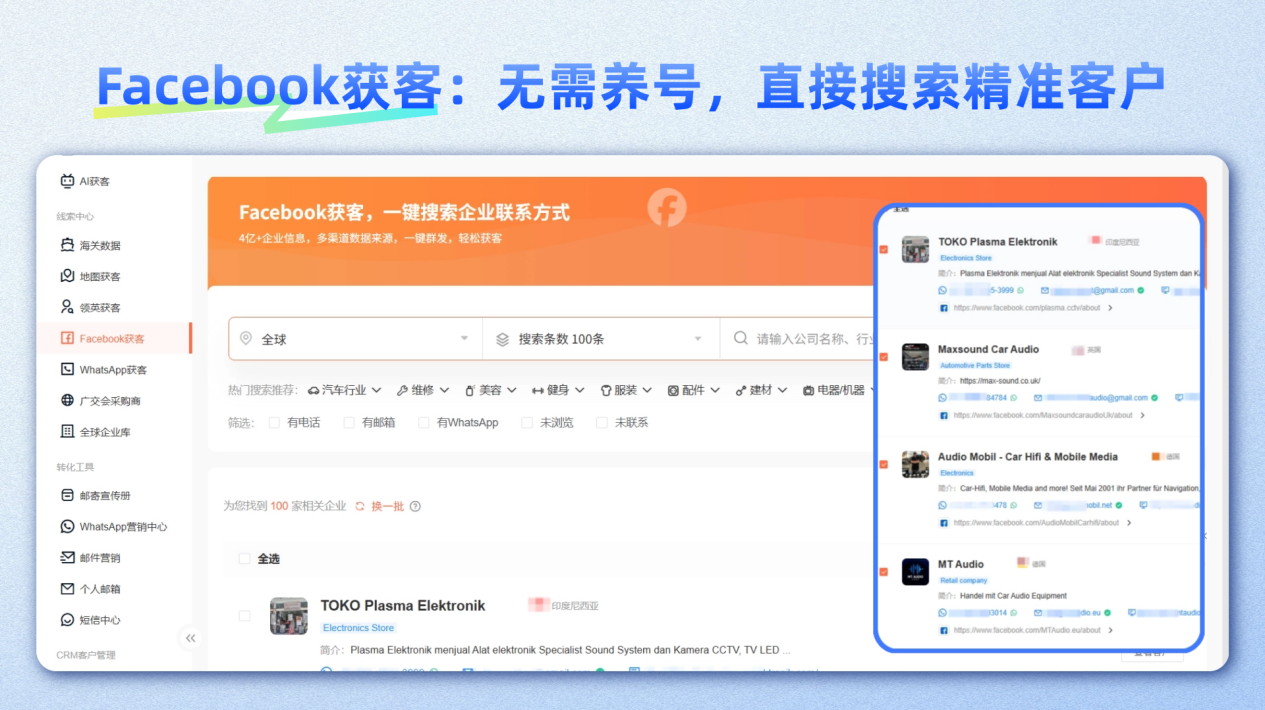Enable the 未浏览 filter checkbox
This screenshot has width=1265, height=710.
[x=527, y=423]
